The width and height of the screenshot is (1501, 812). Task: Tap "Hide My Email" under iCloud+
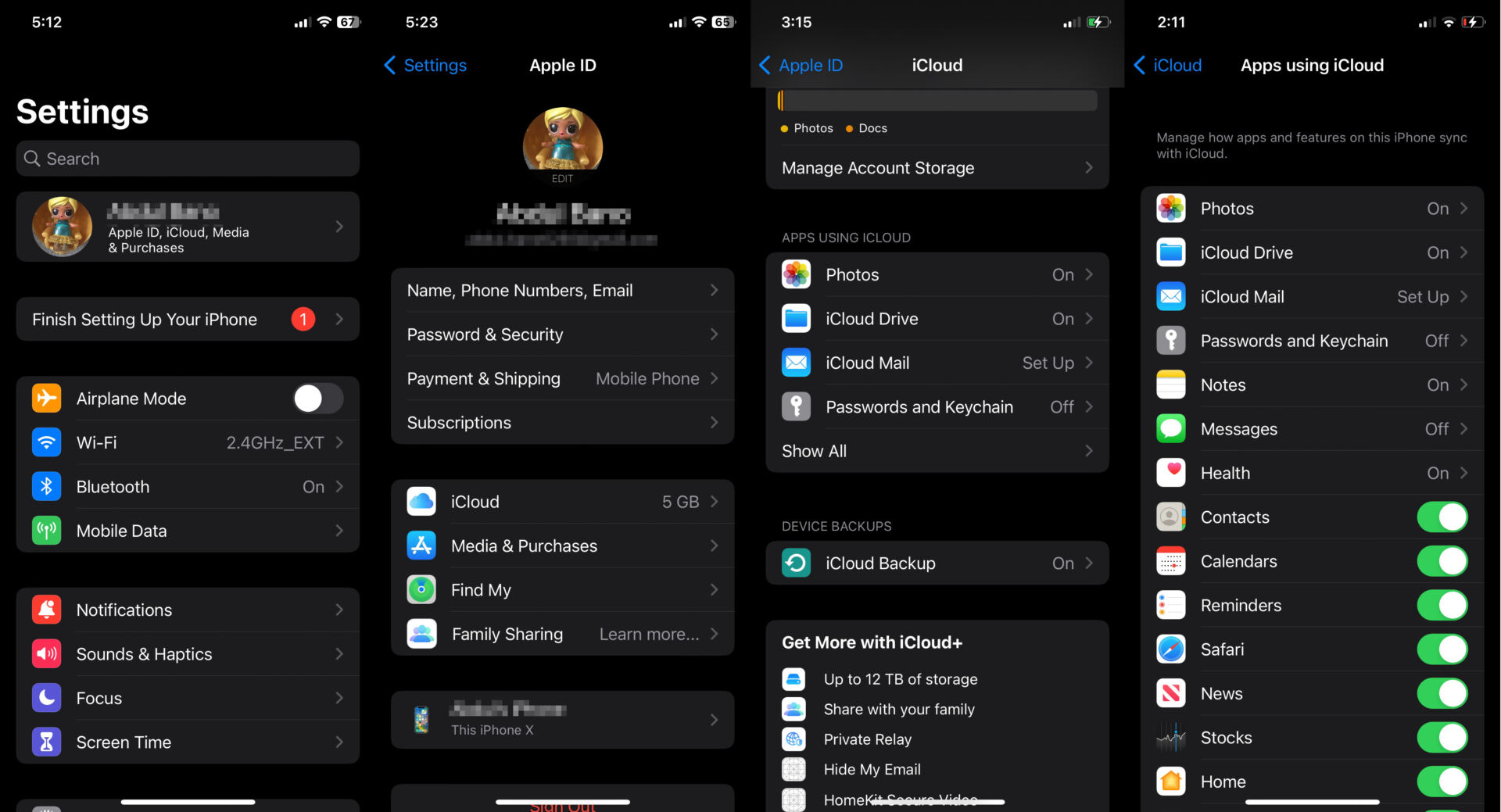coord(872,769)
